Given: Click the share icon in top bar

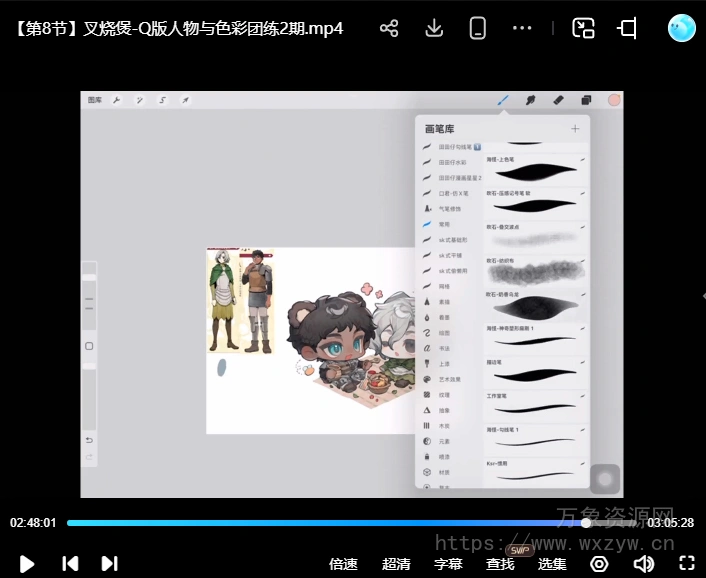Looking at the screenshot, I should tap(389, 28).
